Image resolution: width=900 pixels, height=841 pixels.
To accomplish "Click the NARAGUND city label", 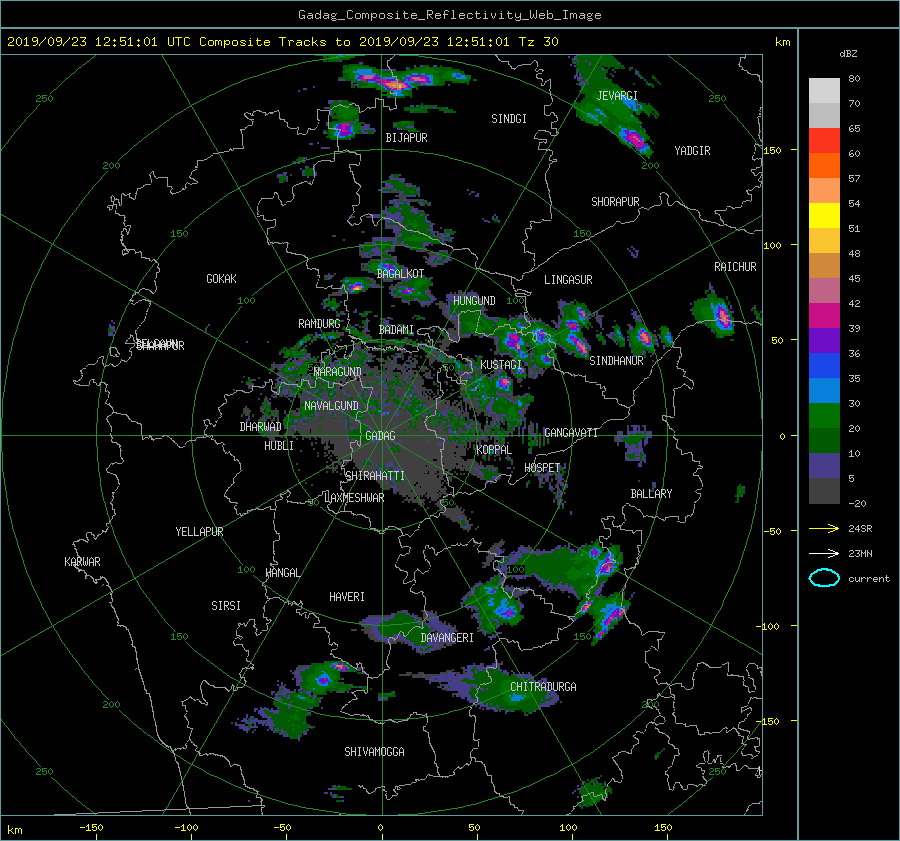I will tap(338, 371).
